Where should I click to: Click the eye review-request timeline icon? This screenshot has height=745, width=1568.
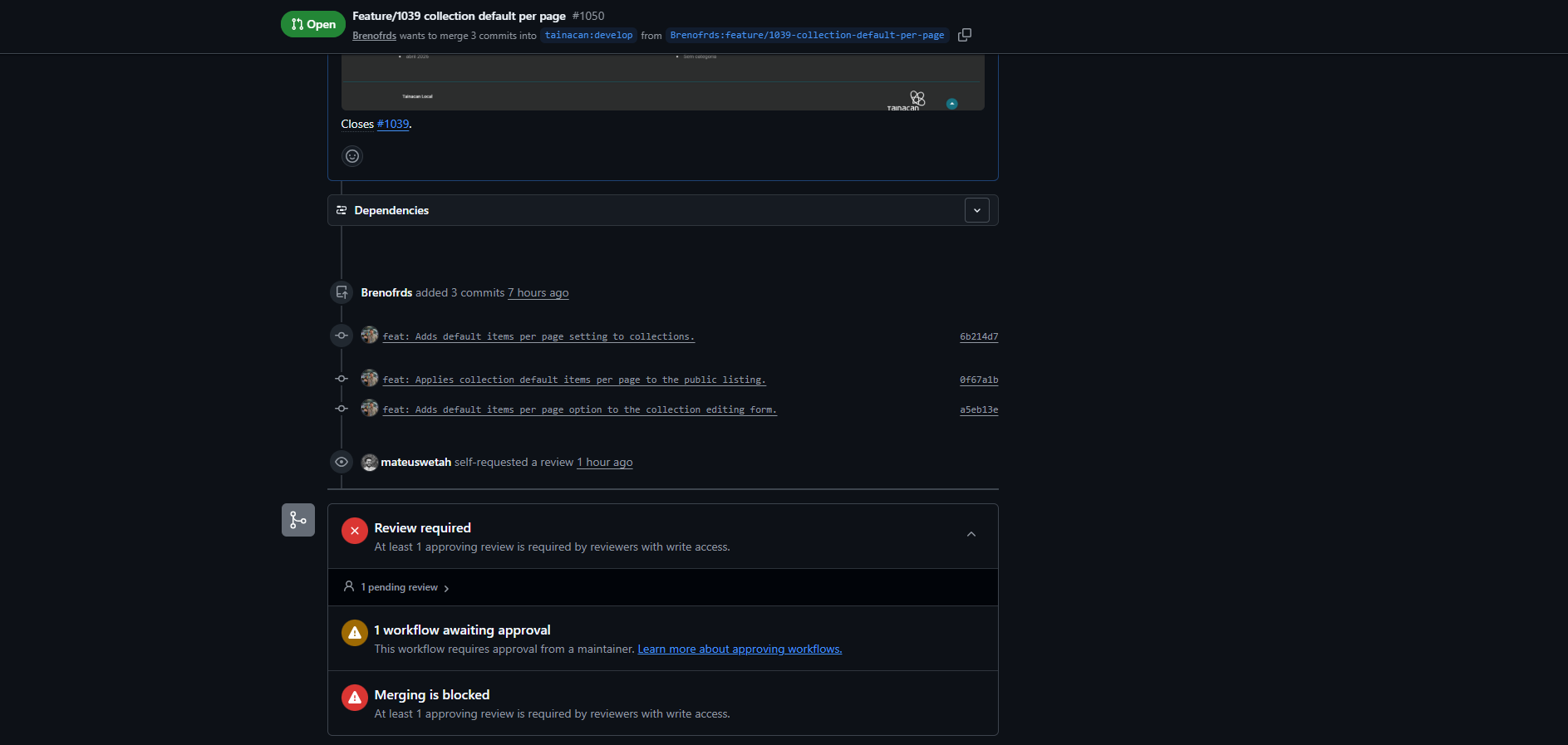click(x=342, y=462)
